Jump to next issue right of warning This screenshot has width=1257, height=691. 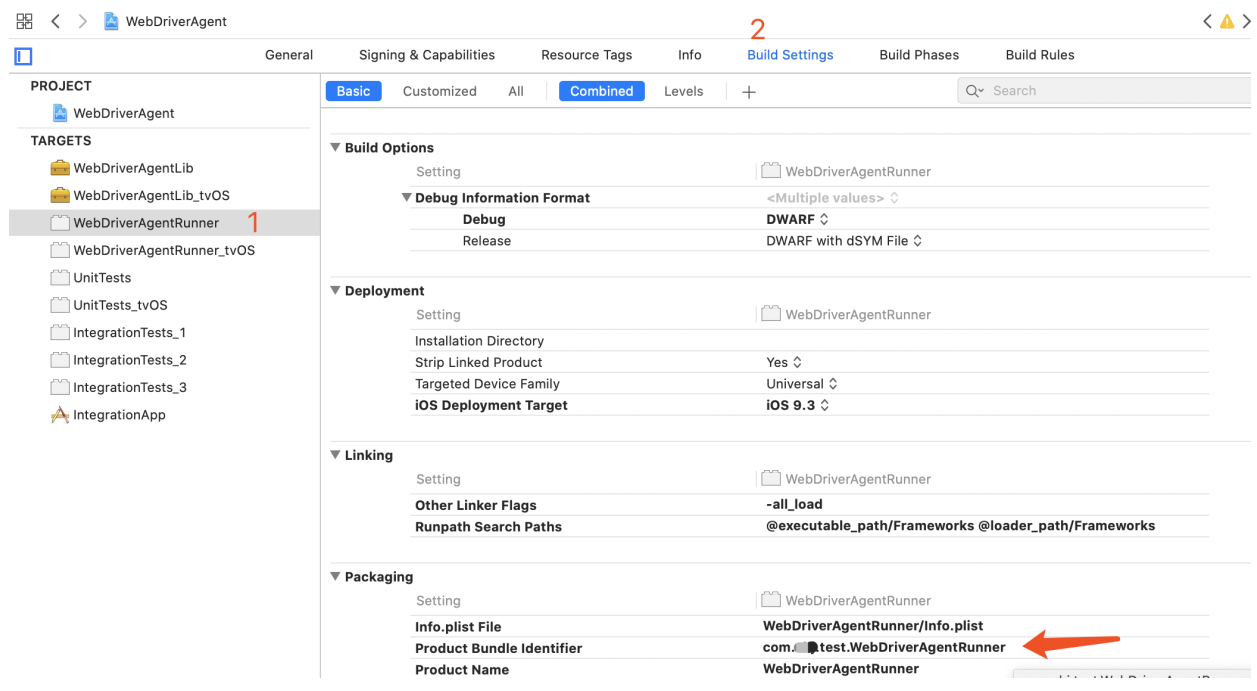click(x=1246, y=21)
